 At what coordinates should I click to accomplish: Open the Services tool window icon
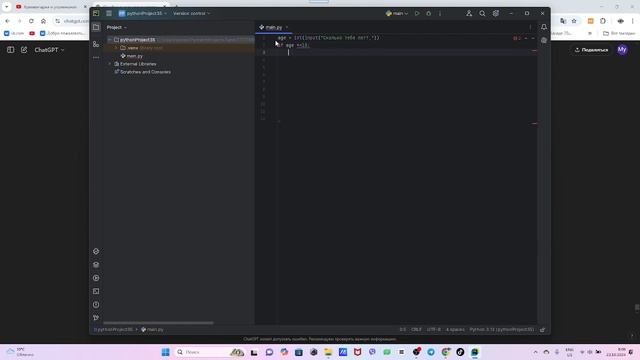[96, 278]
